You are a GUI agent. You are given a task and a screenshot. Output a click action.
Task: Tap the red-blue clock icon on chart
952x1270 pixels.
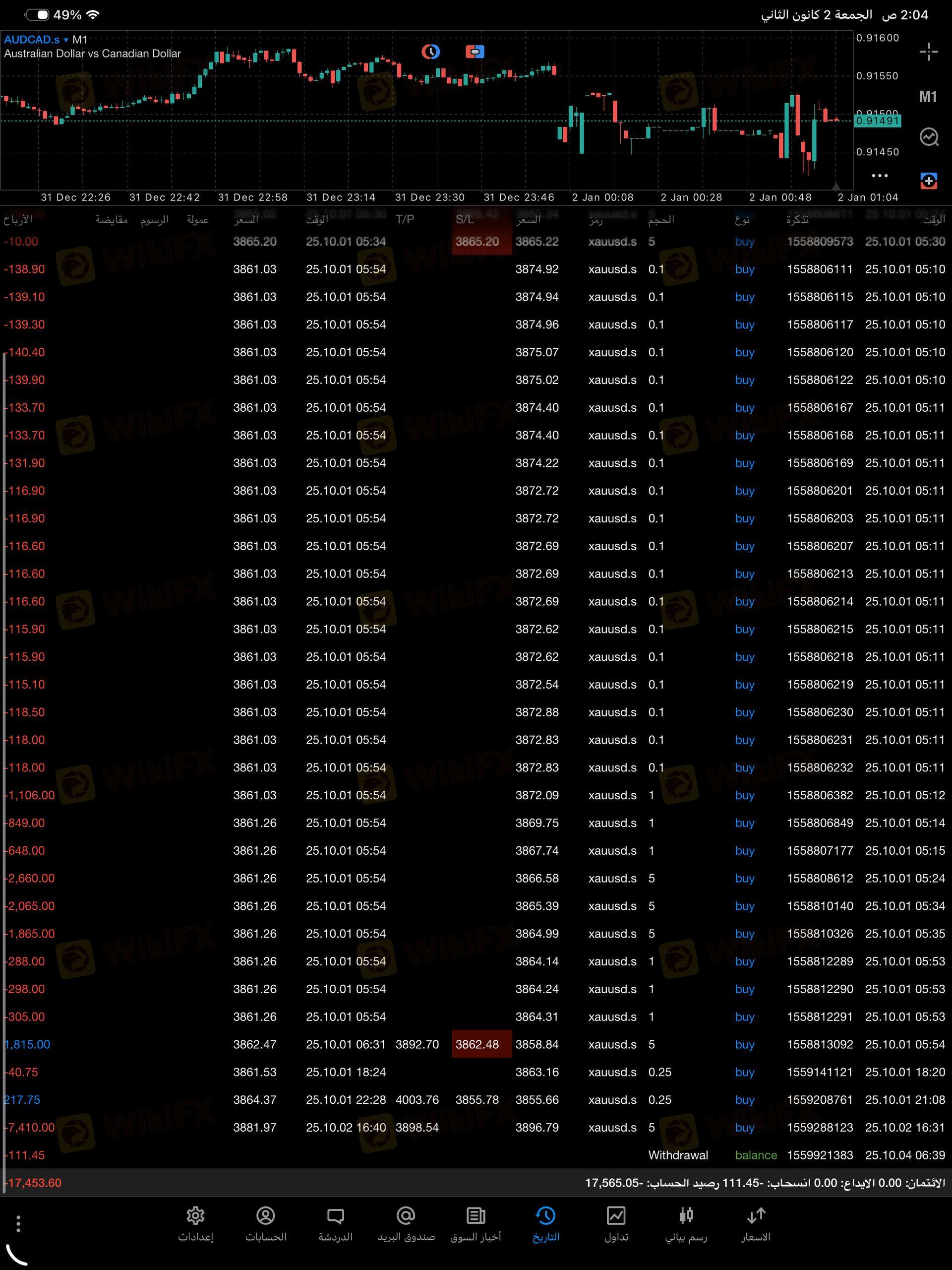[430, 52]
